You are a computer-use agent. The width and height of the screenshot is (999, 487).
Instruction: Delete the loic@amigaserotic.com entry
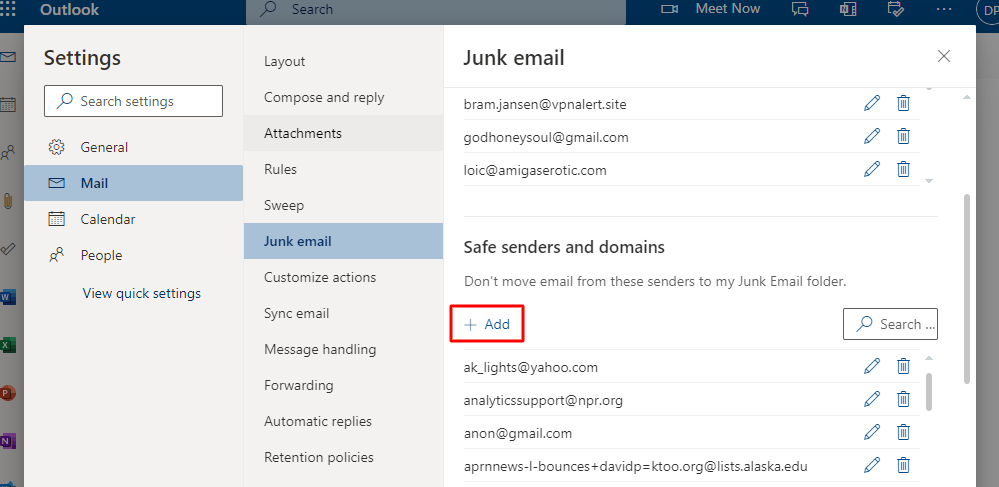(903, 169)
